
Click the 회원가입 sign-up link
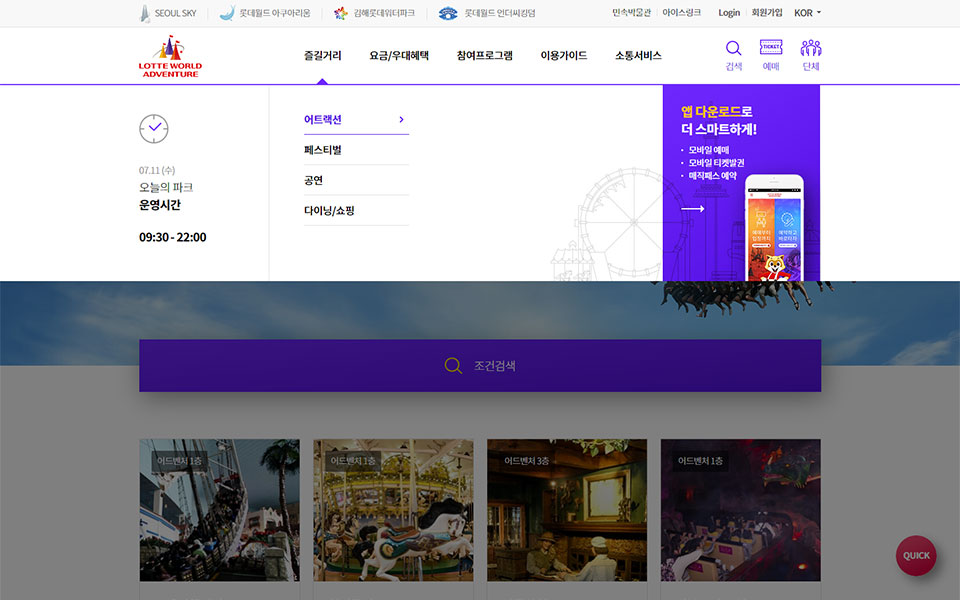767,13
